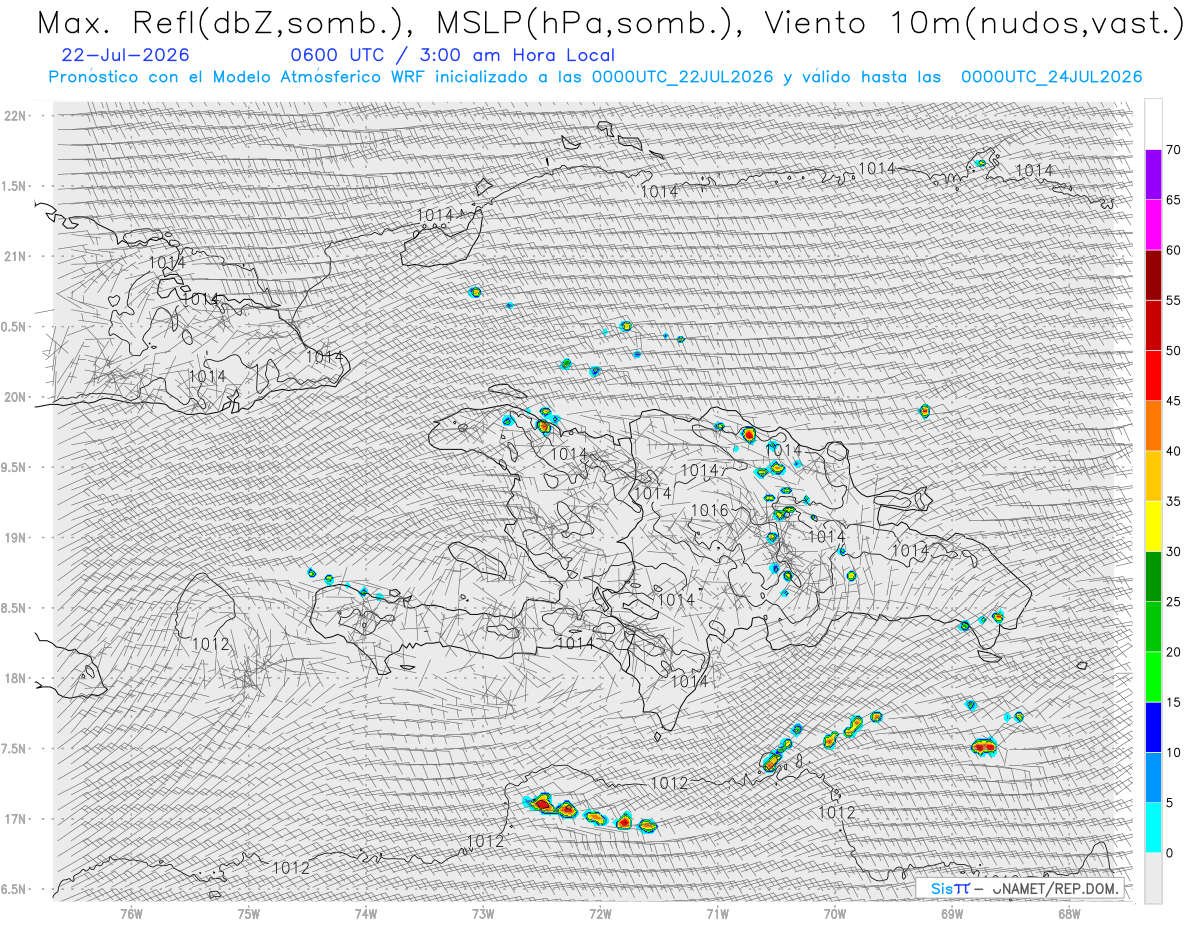
Task: Click the cyan 0–5 dBZ colorbar segment
Action: [1153, 827]
